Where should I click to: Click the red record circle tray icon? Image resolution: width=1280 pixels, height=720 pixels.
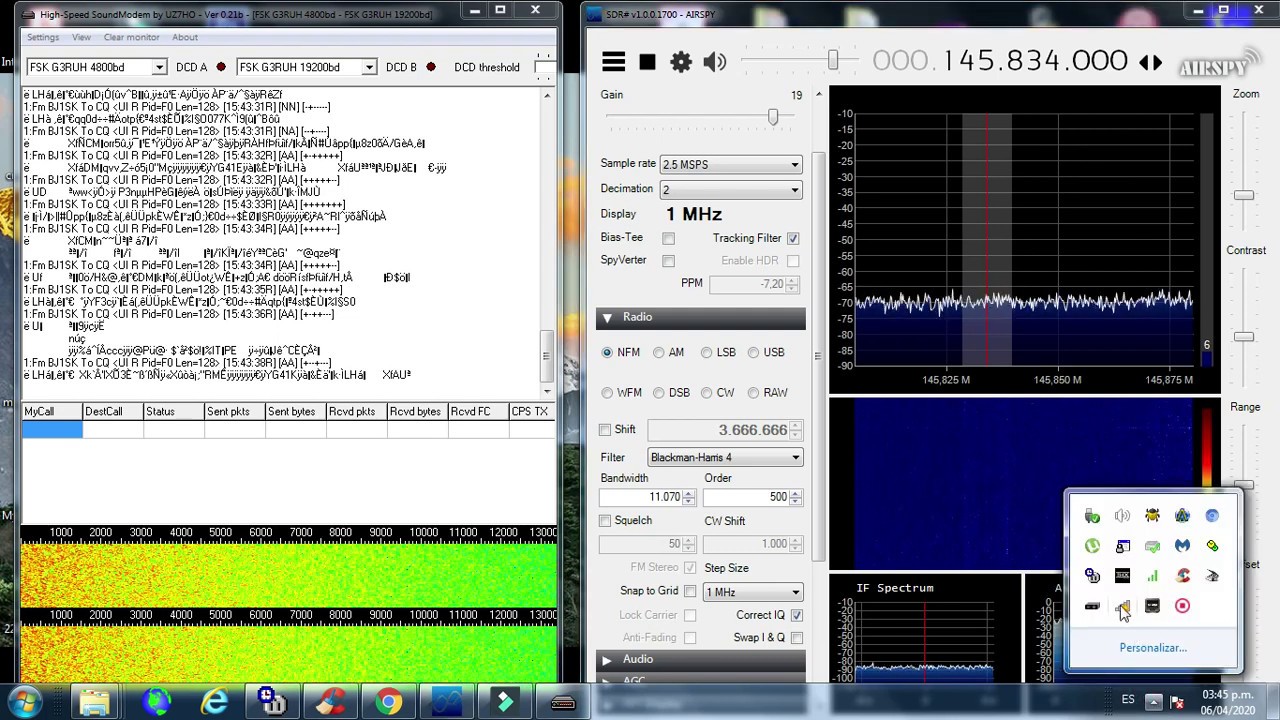1182,606
